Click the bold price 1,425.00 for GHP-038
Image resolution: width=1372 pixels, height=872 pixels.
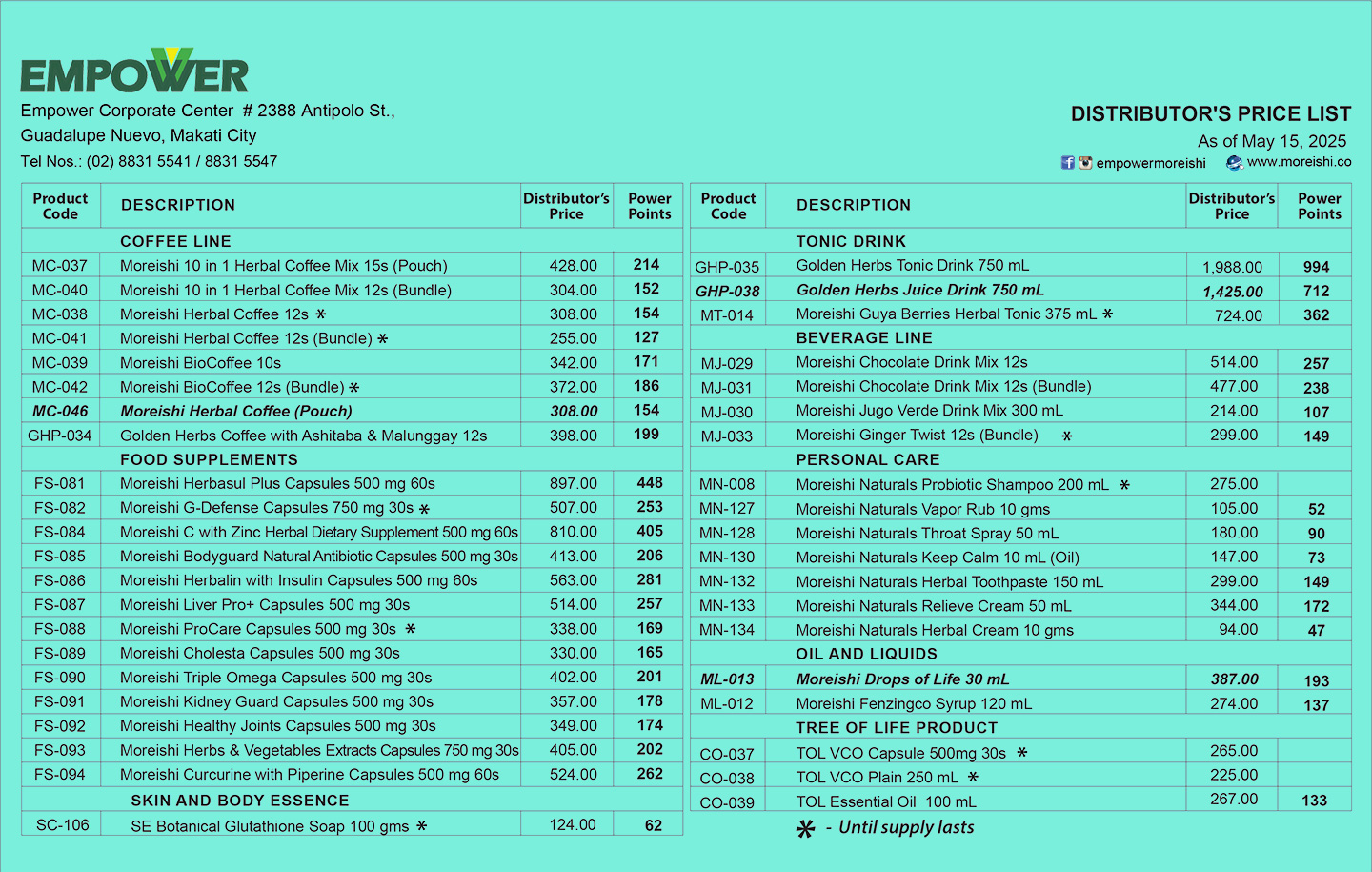(1233, 292)
